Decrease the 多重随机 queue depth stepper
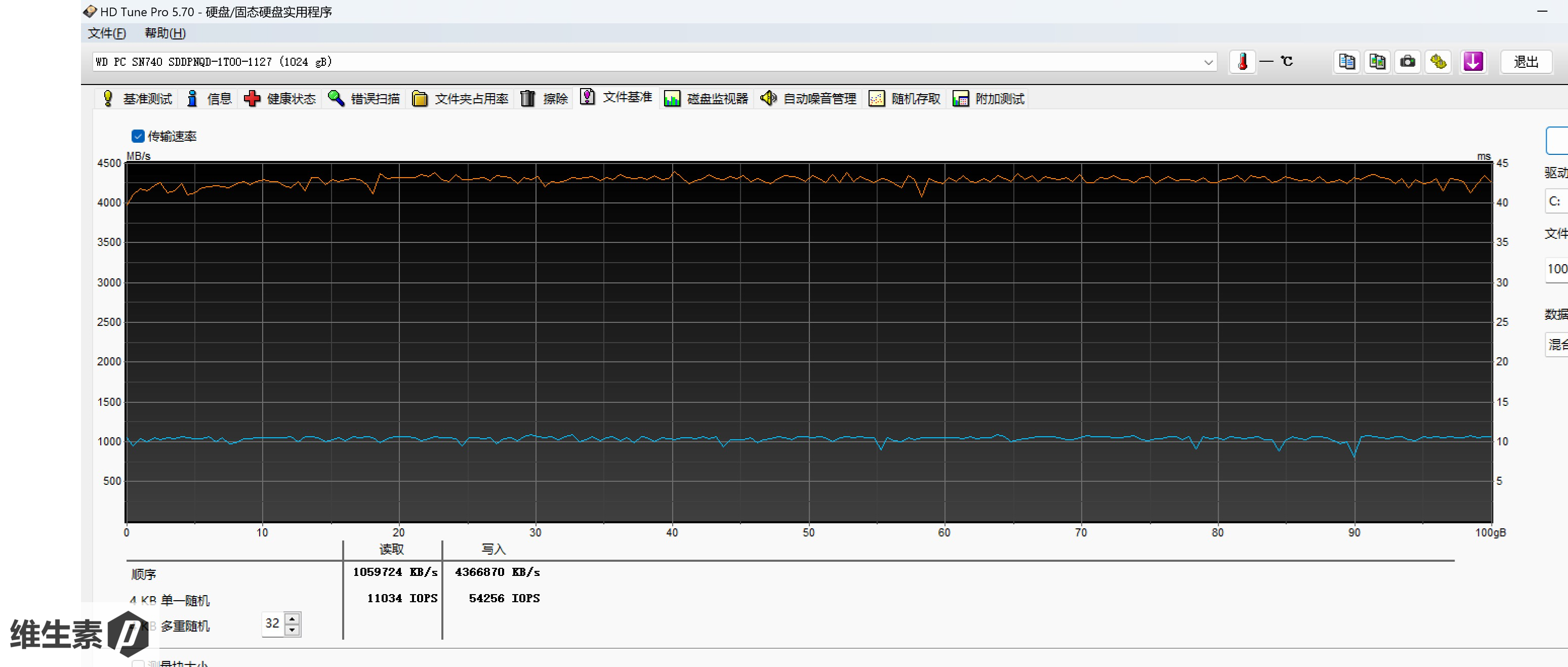The image size is (1568, 667). point(292,629)
